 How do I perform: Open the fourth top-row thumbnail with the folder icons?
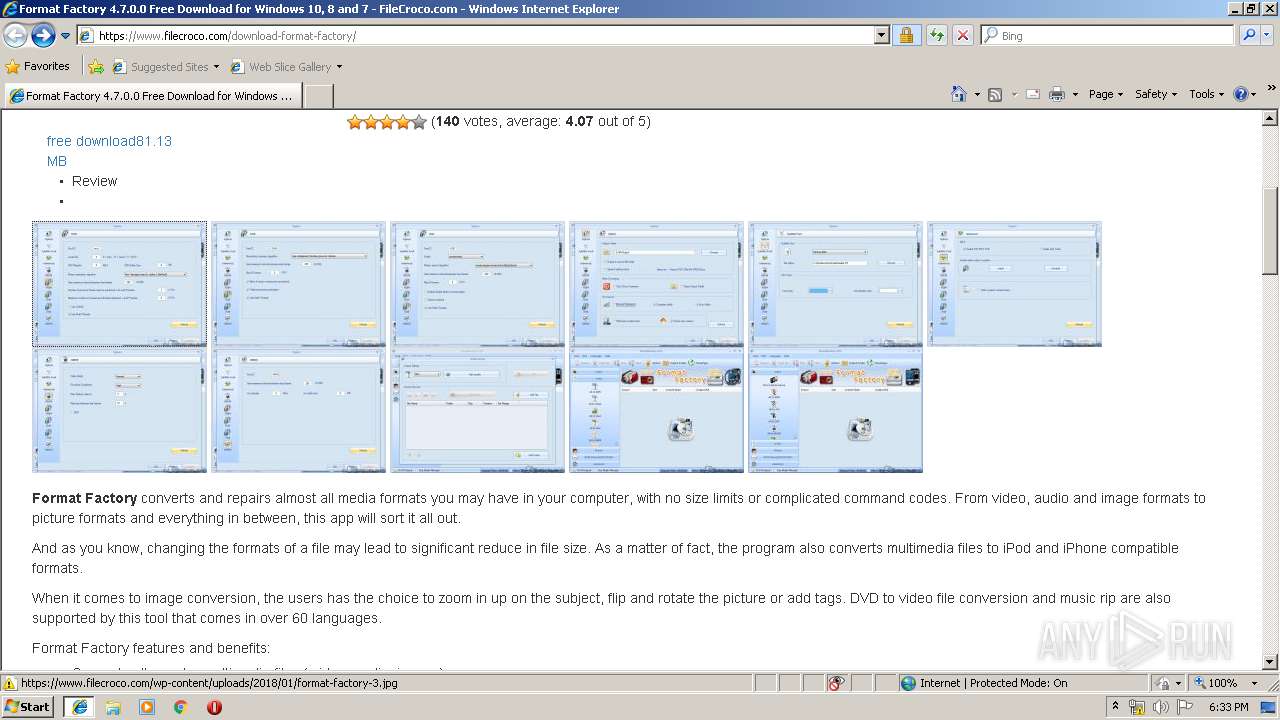(657, 284)
